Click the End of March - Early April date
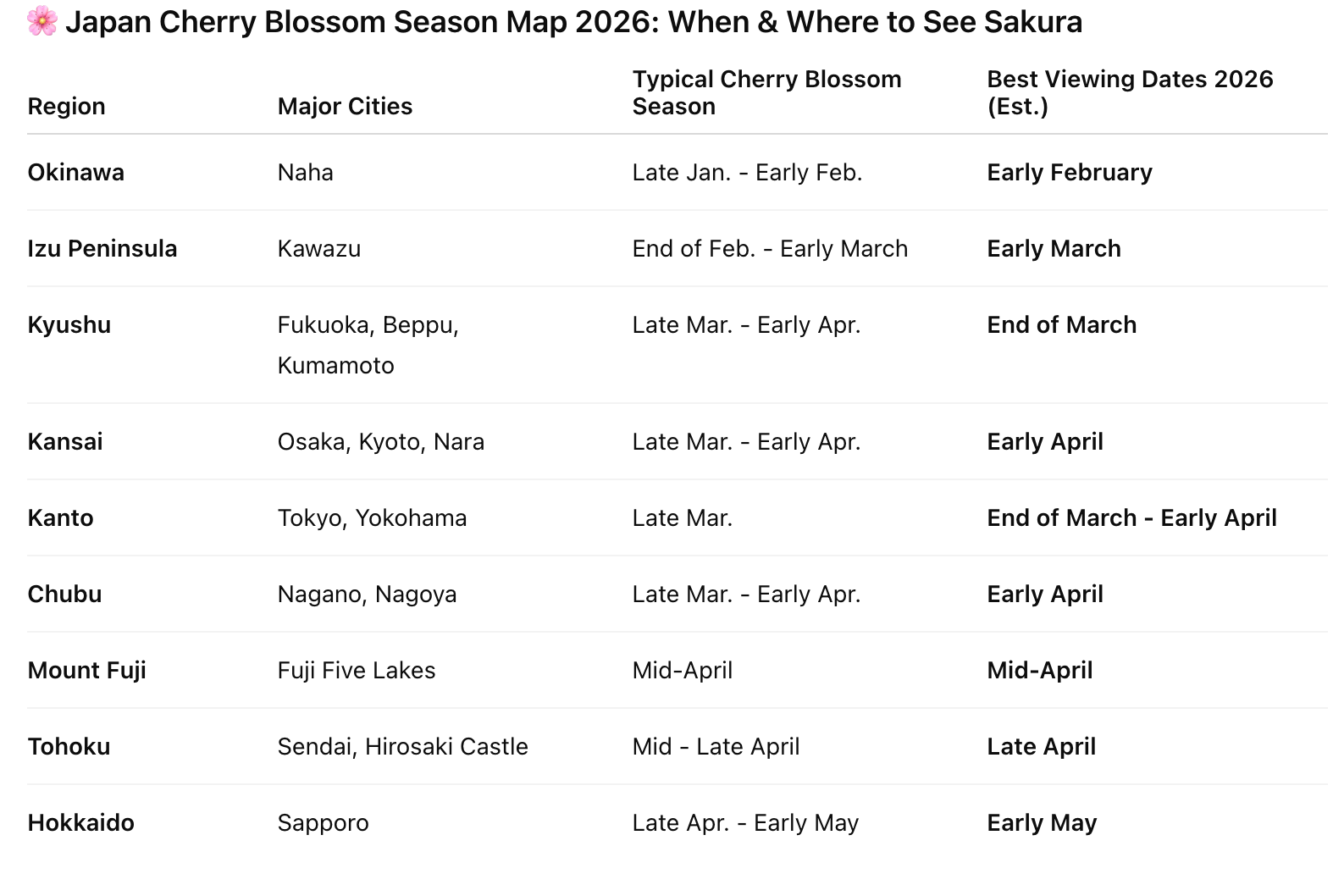 1131,517
